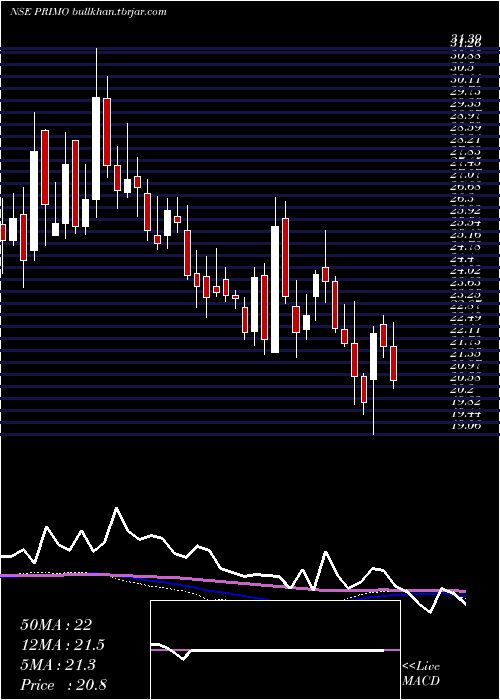Screen dimensions: 500x700
Task: Click the 22.11 price axis label
Action: coord(466,330)
